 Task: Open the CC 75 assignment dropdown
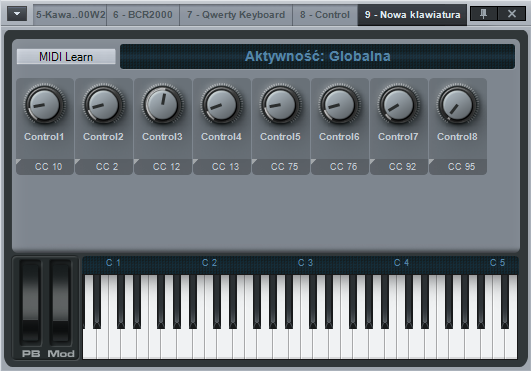click(x=281, y=167)
